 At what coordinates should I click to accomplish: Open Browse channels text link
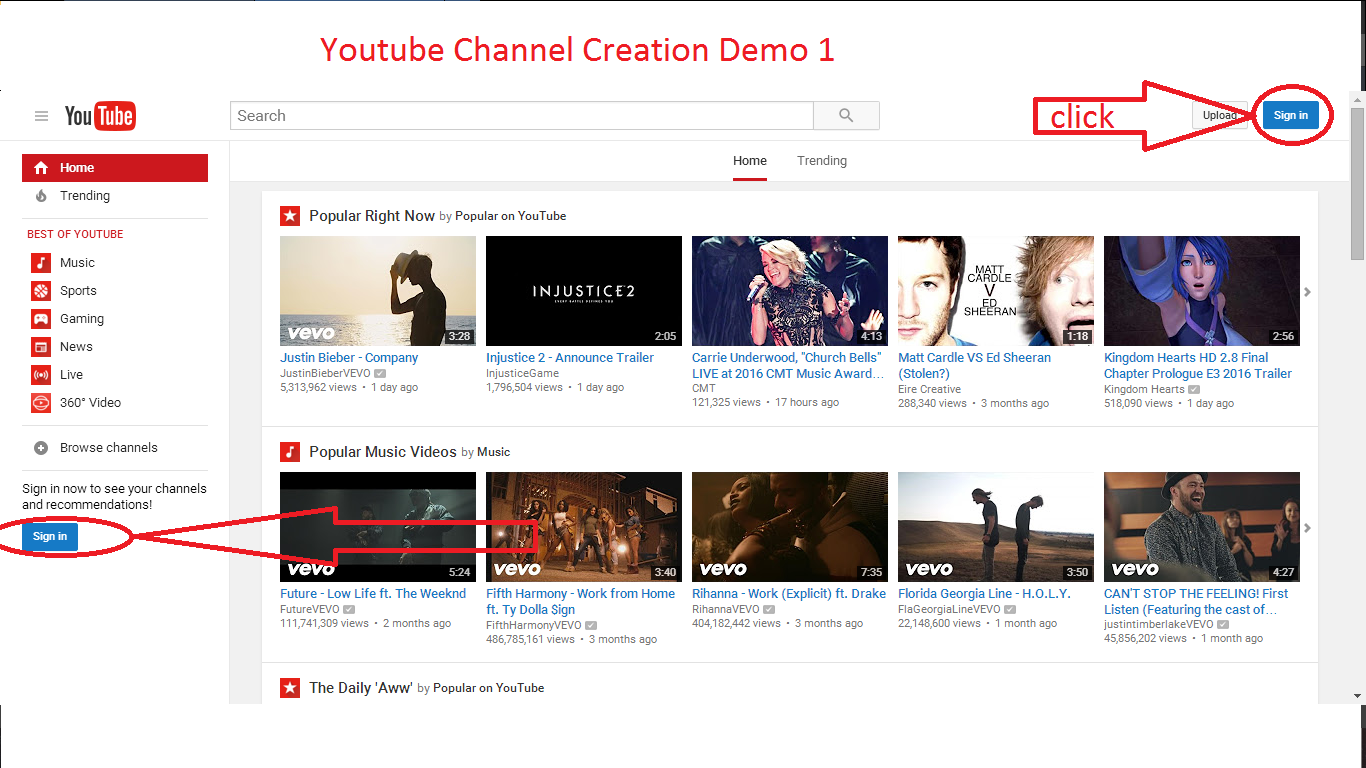coord(109,448)
